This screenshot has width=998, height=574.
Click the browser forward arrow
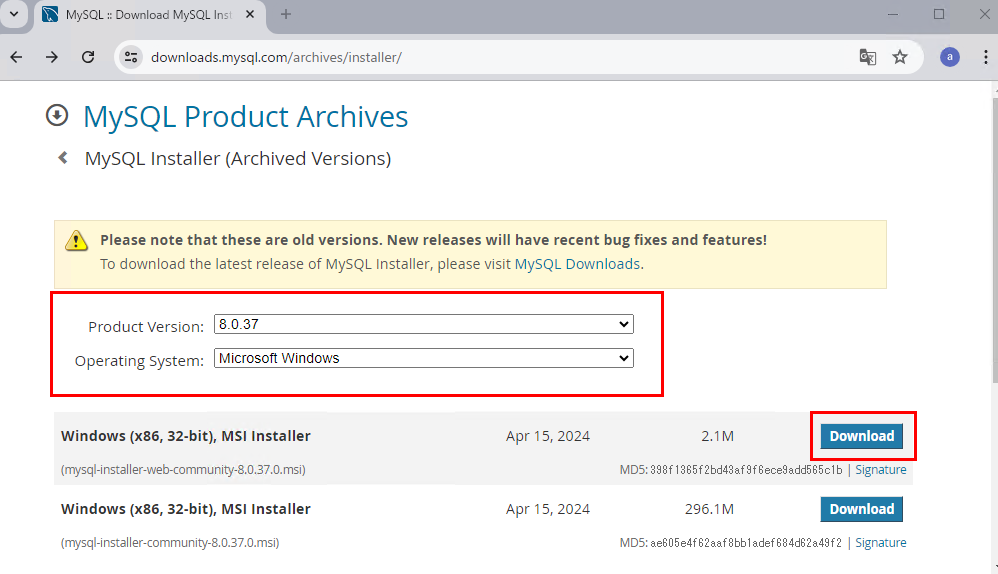point(52,57)
